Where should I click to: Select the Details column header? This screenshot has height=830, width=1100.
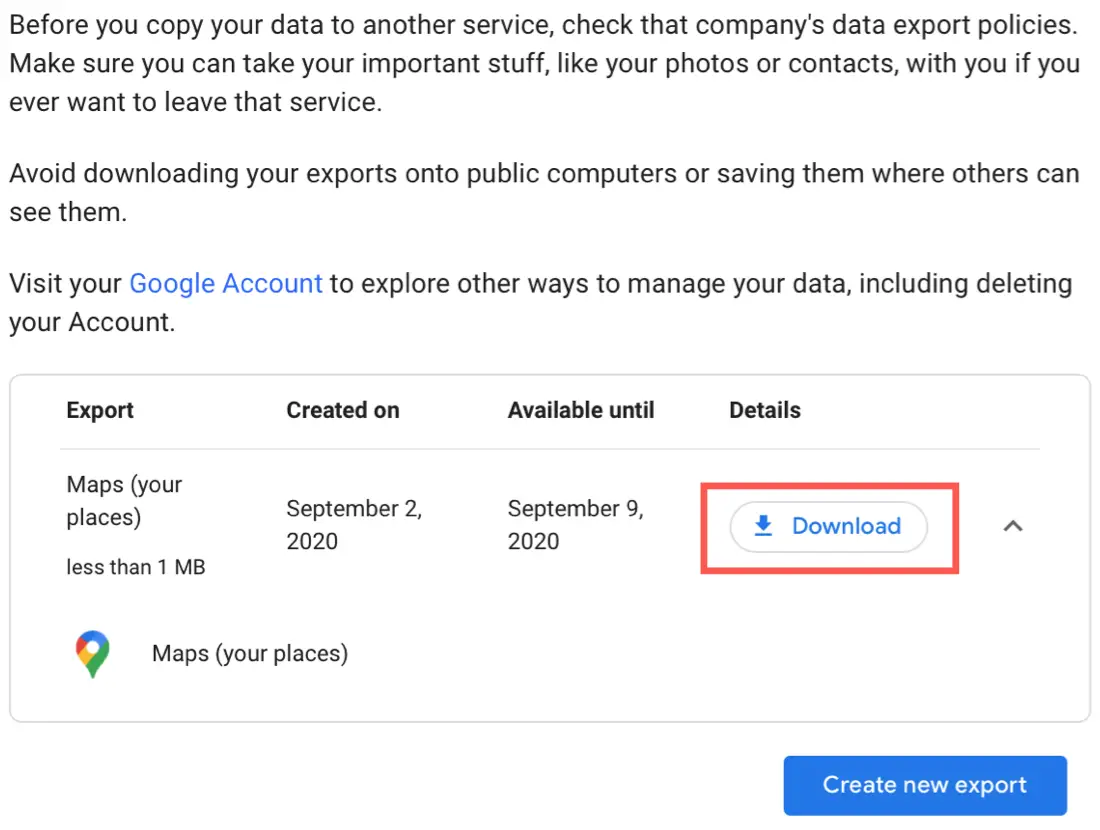[765, 410]
